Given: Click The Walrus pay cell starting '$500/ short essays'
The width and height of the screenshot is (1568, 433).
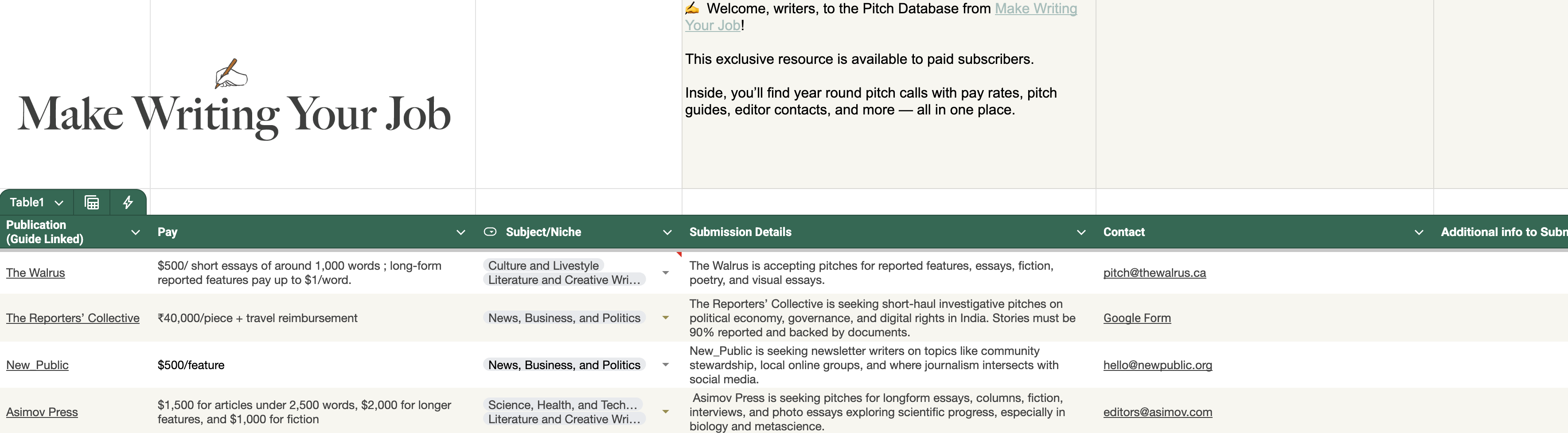Looking at the screenshot, I should click(x=312, y=273).
